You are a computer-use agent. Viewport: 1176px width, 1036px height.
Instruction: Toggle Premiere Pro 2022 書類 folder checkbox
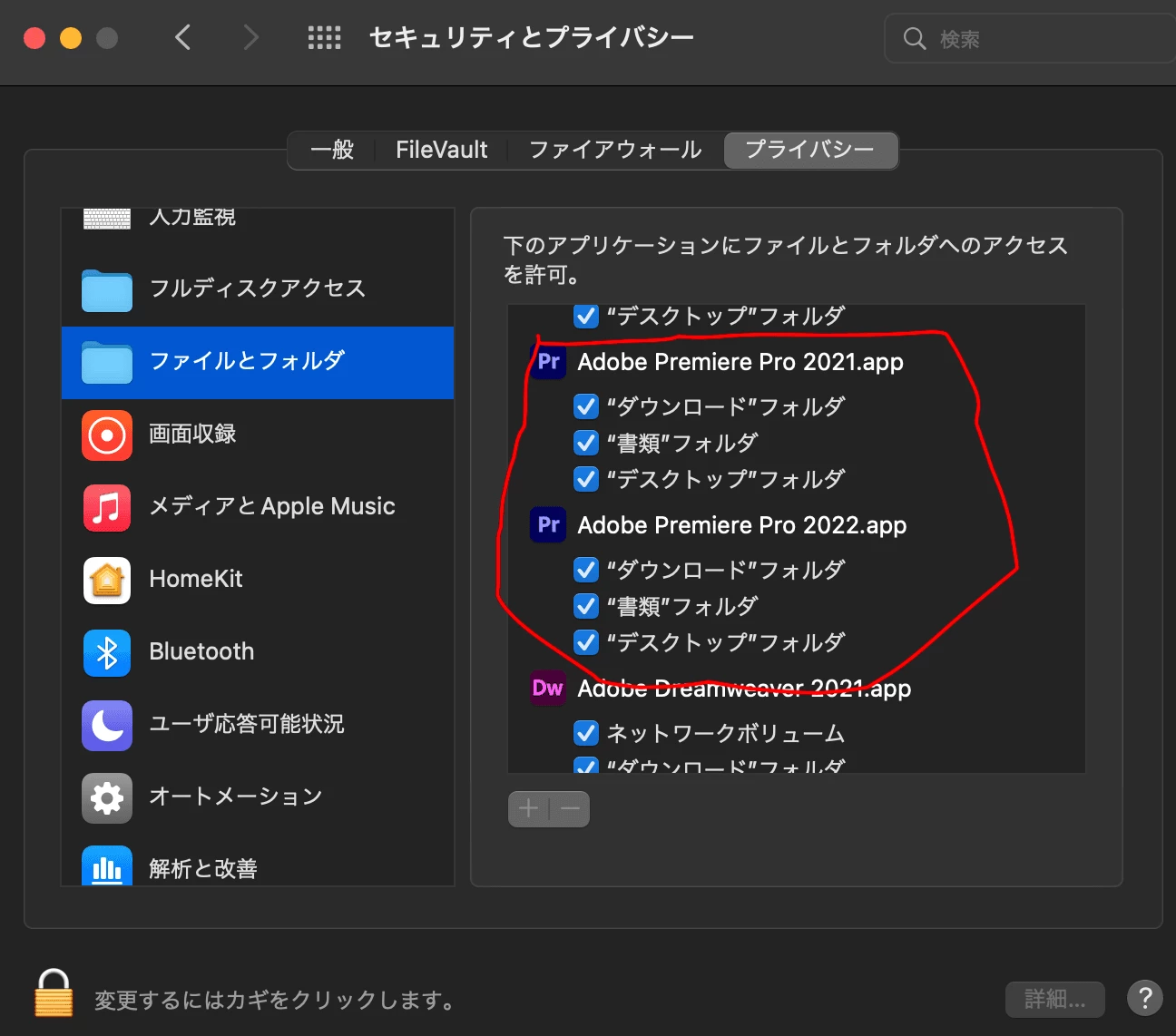tap(586, 606)
